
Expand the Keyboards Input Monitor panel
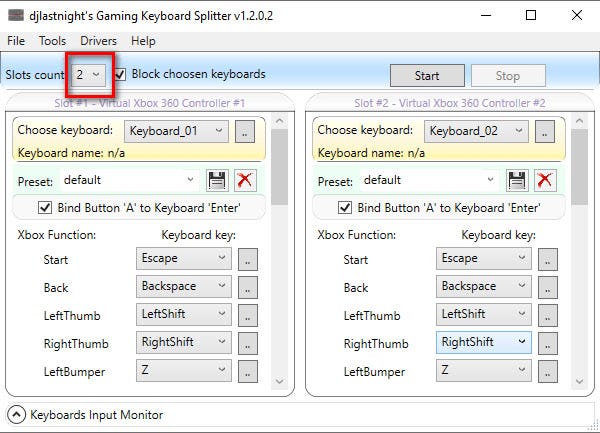tap(16, 415)
